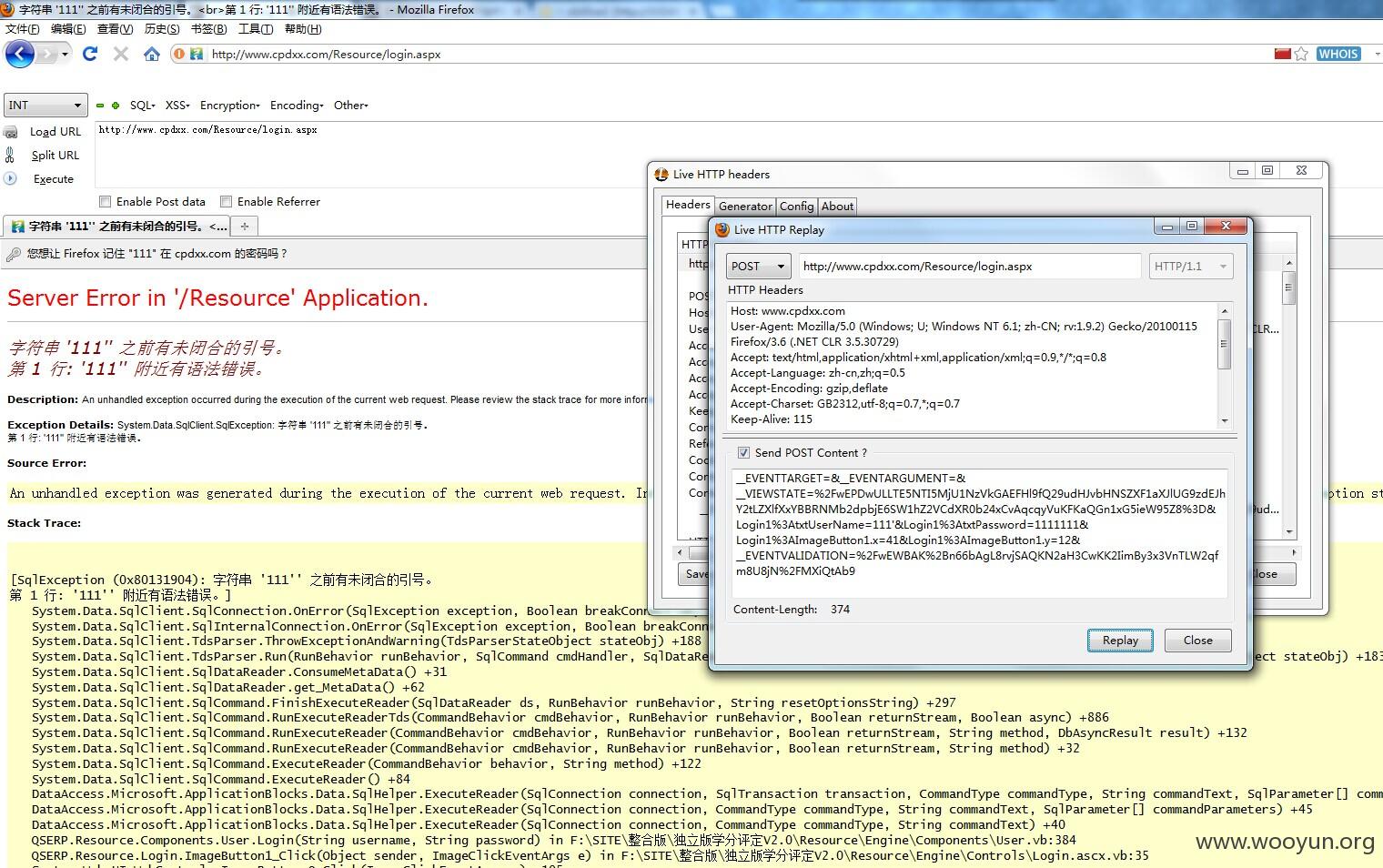
Task: Click the Keep-Alive: 115 header line
Action: point(772,419)
